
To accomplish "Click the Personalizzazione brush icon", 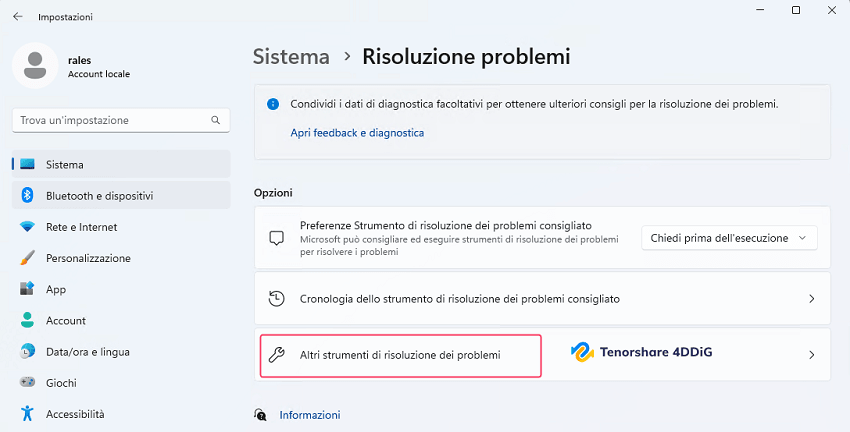I will click(28, 258).
